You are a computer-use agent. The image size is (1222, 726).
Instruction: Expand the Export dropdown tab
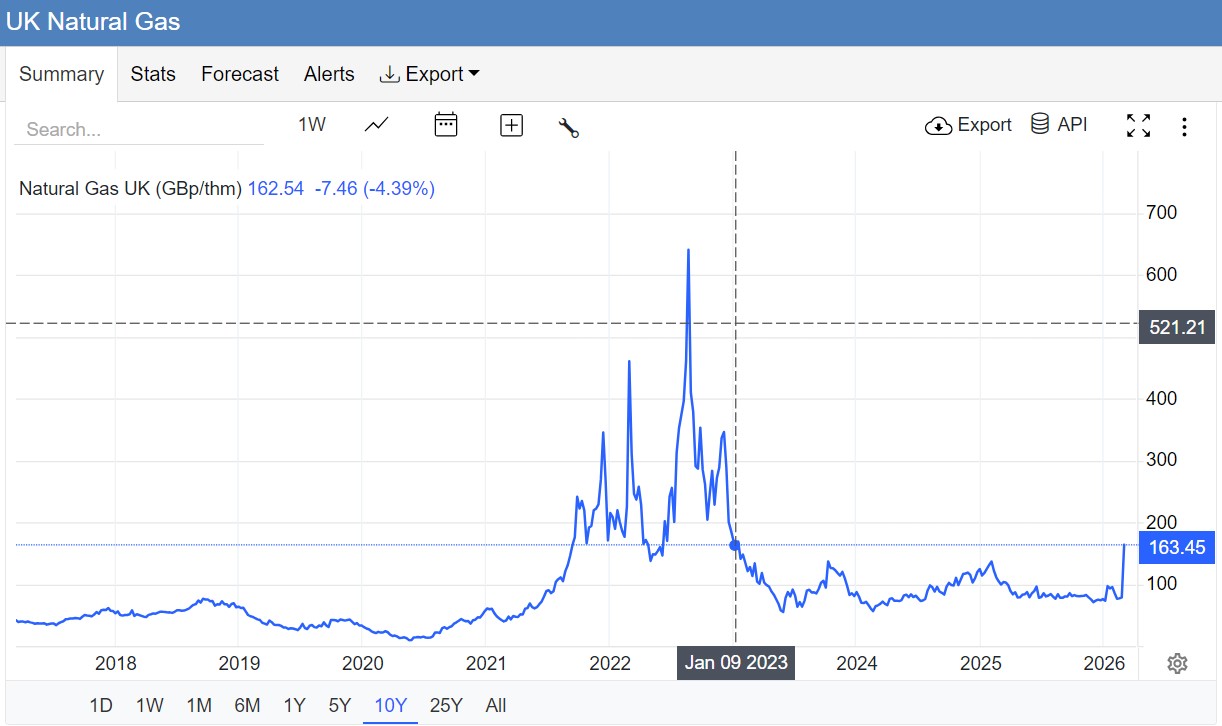coord(429,74)
